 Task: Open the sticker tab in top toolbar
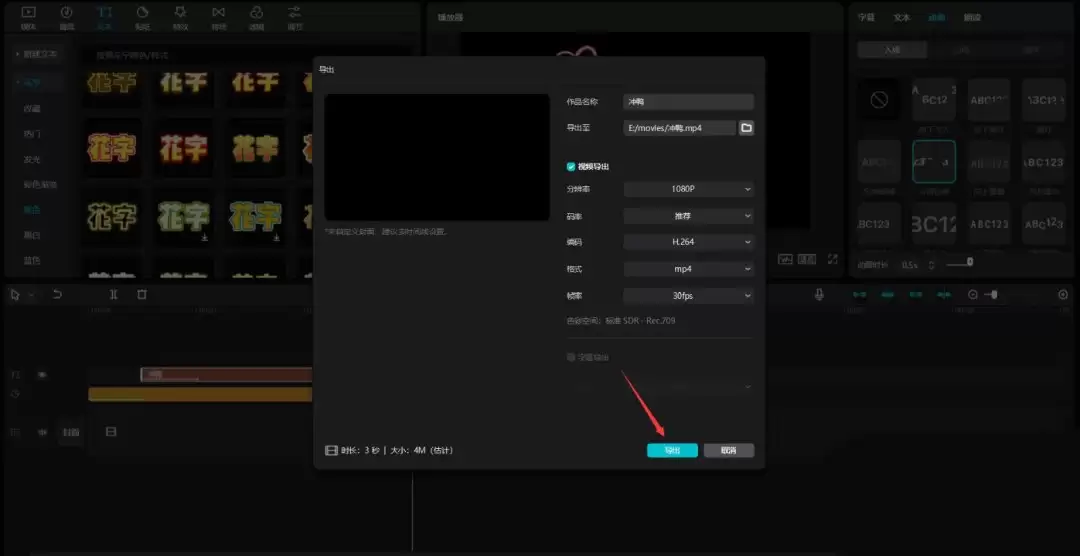(x=142, y=17)
